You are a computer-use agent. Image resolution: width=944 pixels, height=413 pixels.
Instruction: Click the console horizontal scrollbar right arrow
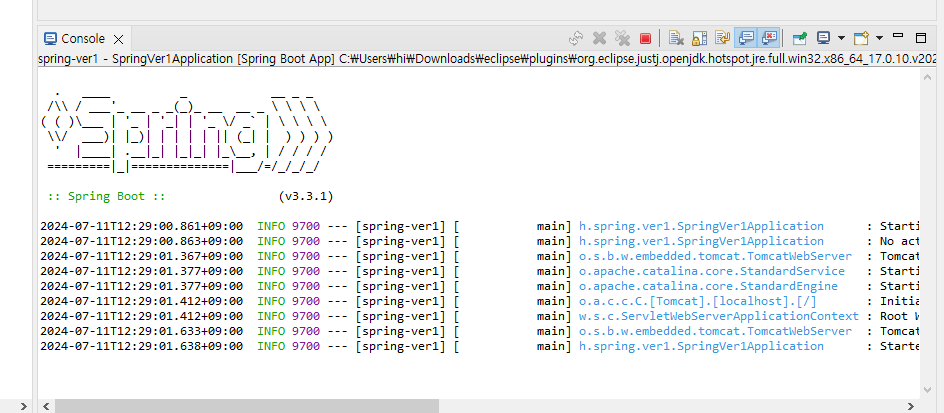point(911,406)
